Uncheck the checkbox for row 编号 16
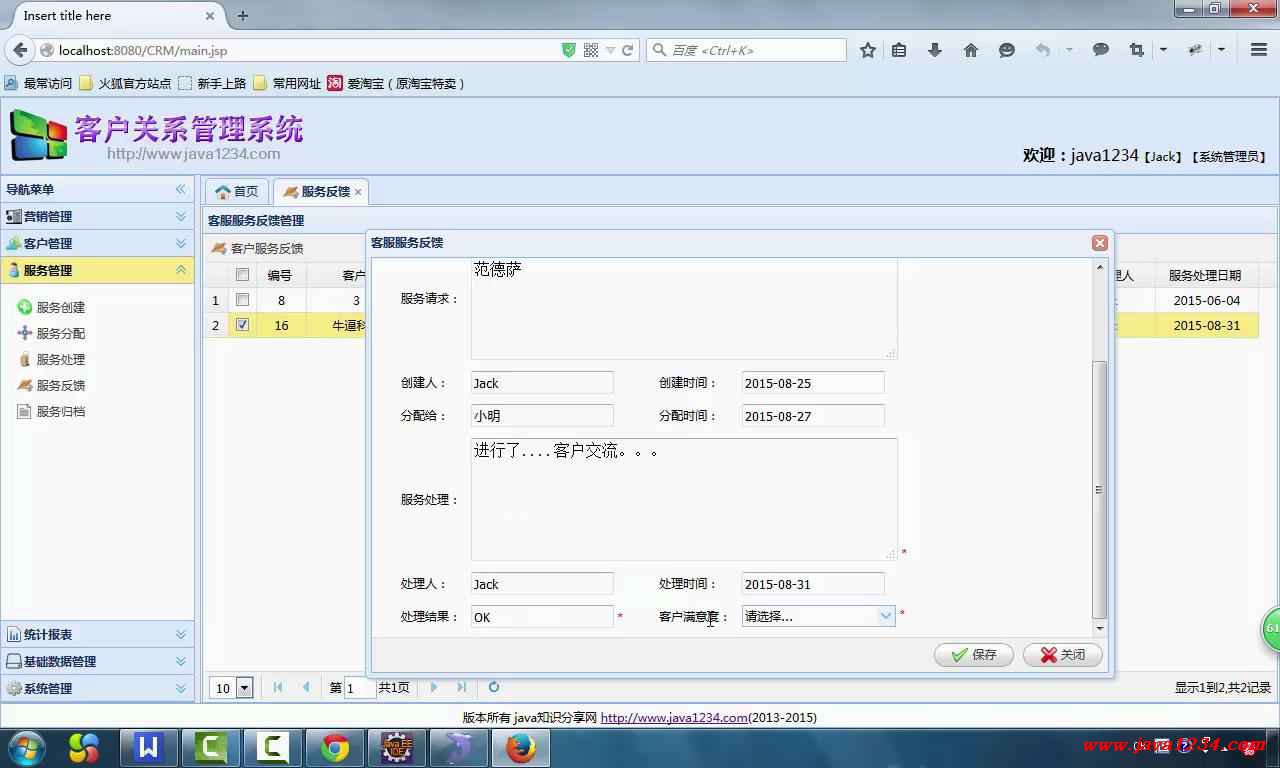Screen dimensions: 1280x768 tap(242, 325)
